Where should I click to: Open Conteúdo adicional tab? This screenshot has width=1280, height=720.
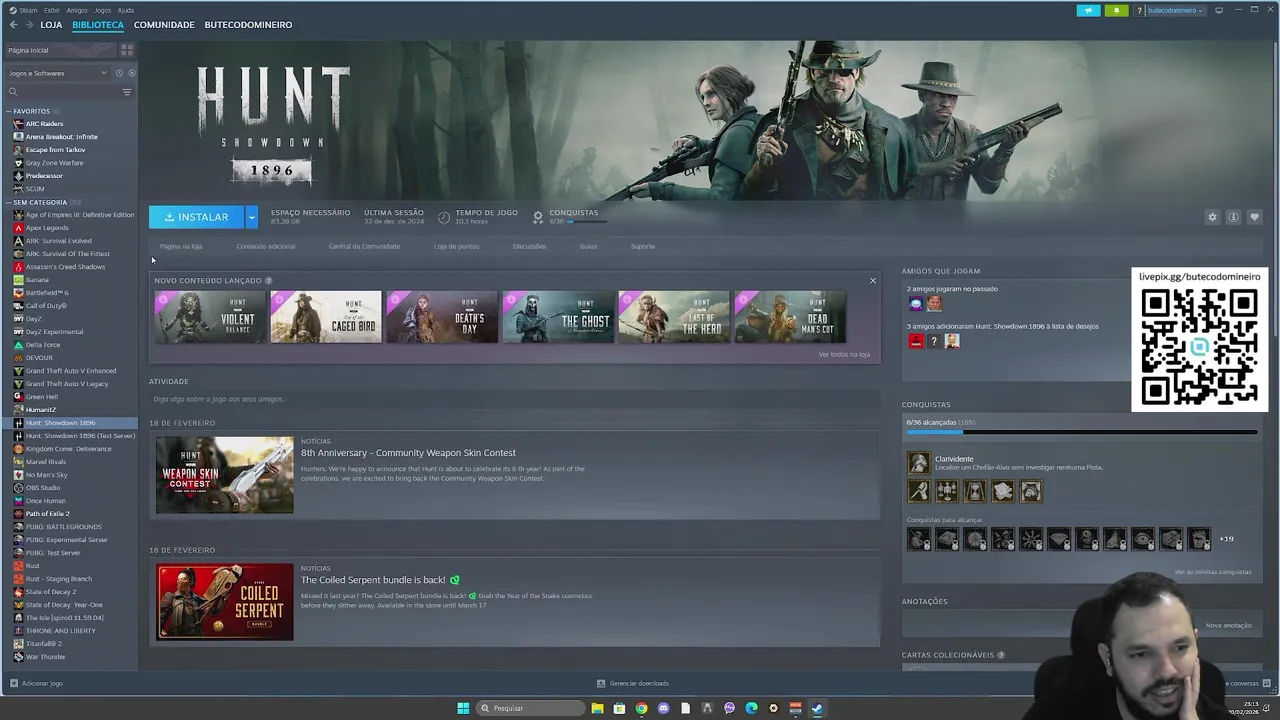pyautogui.click(x=266, y=246)
